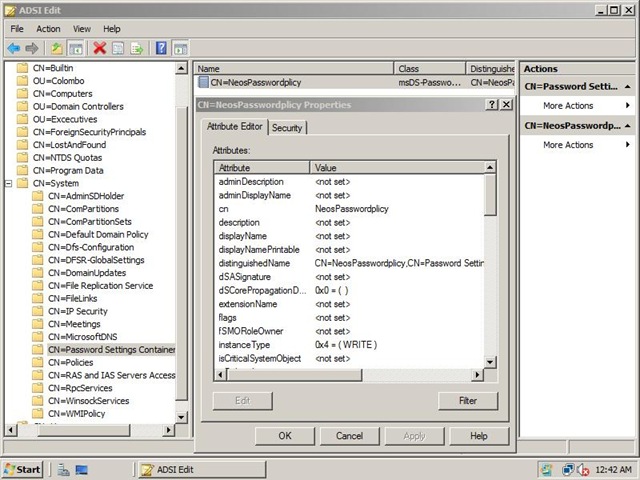Click the Up one level toolbar icon

coord(57,49)
